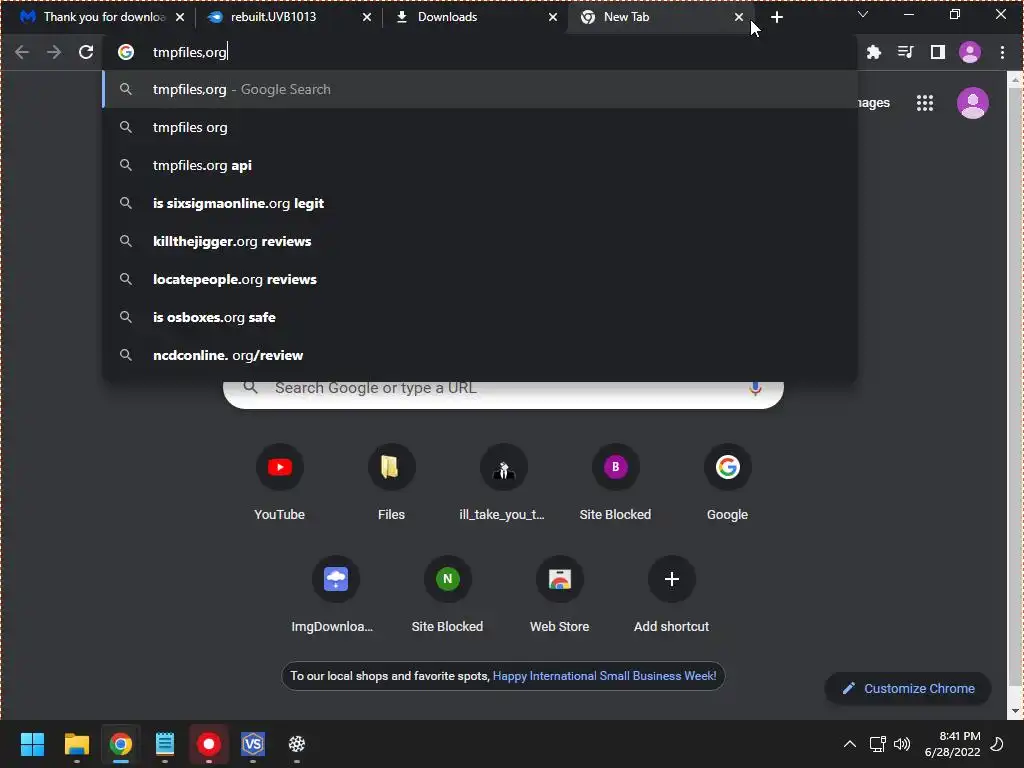Click the page scrollbar down arrow
The image size is (1024, 768).
(1015, 711)
